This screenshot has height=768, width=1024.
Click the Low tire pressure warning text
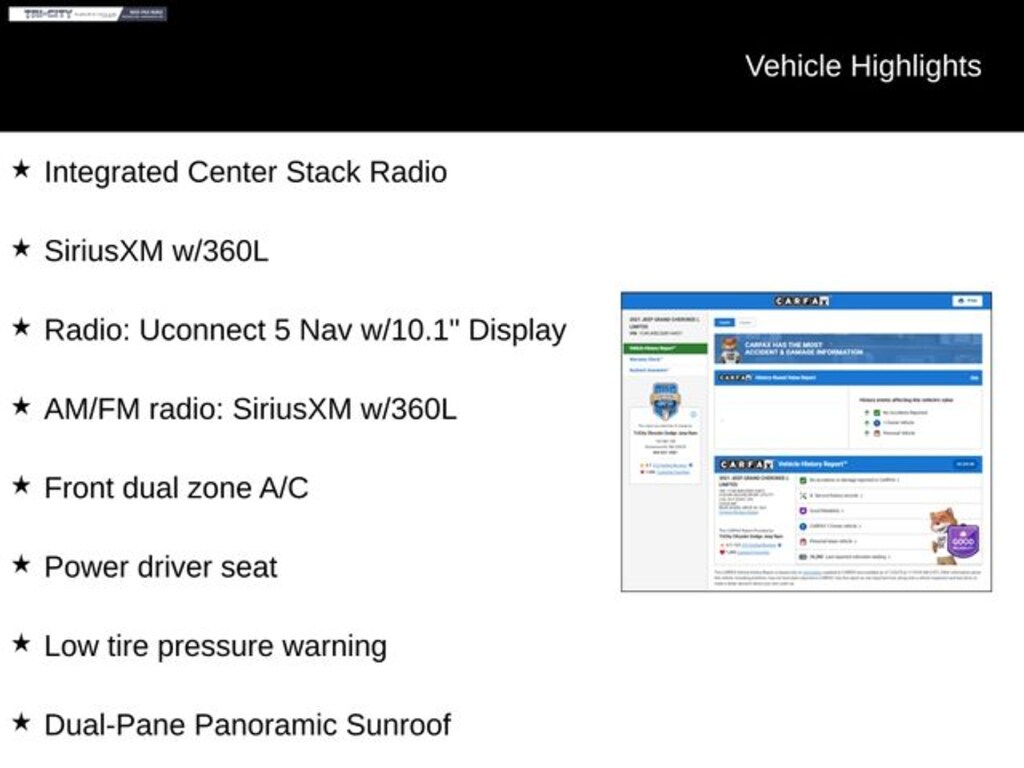215,646
